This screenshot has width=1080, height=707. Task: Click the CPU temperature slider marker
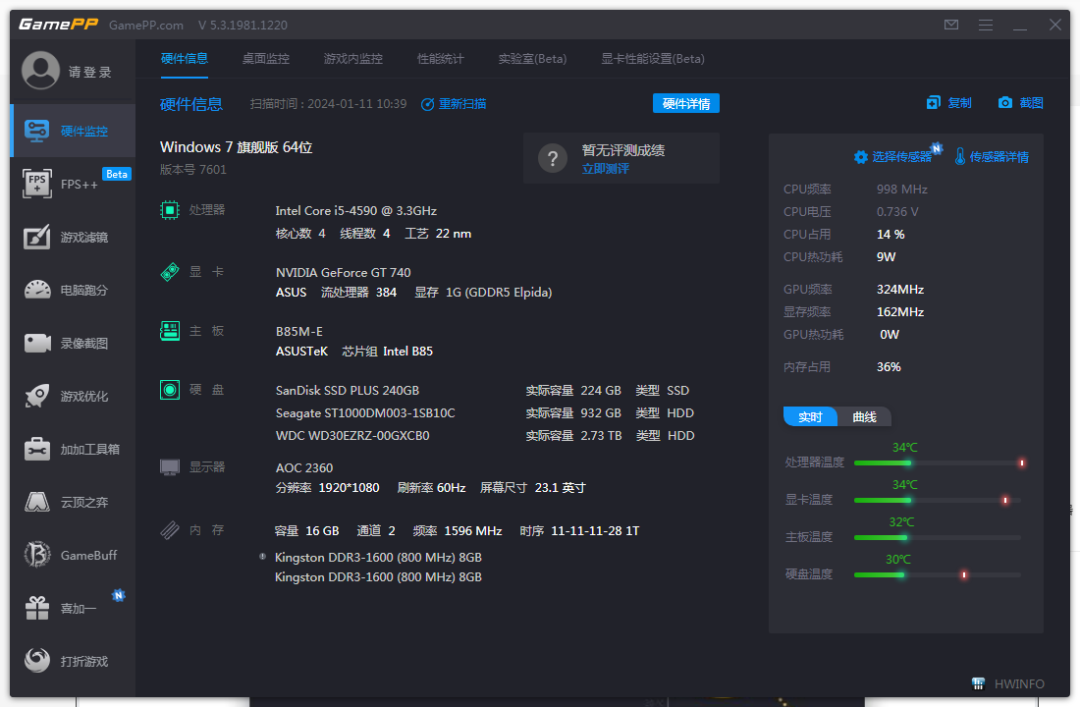coord(1022,463)
